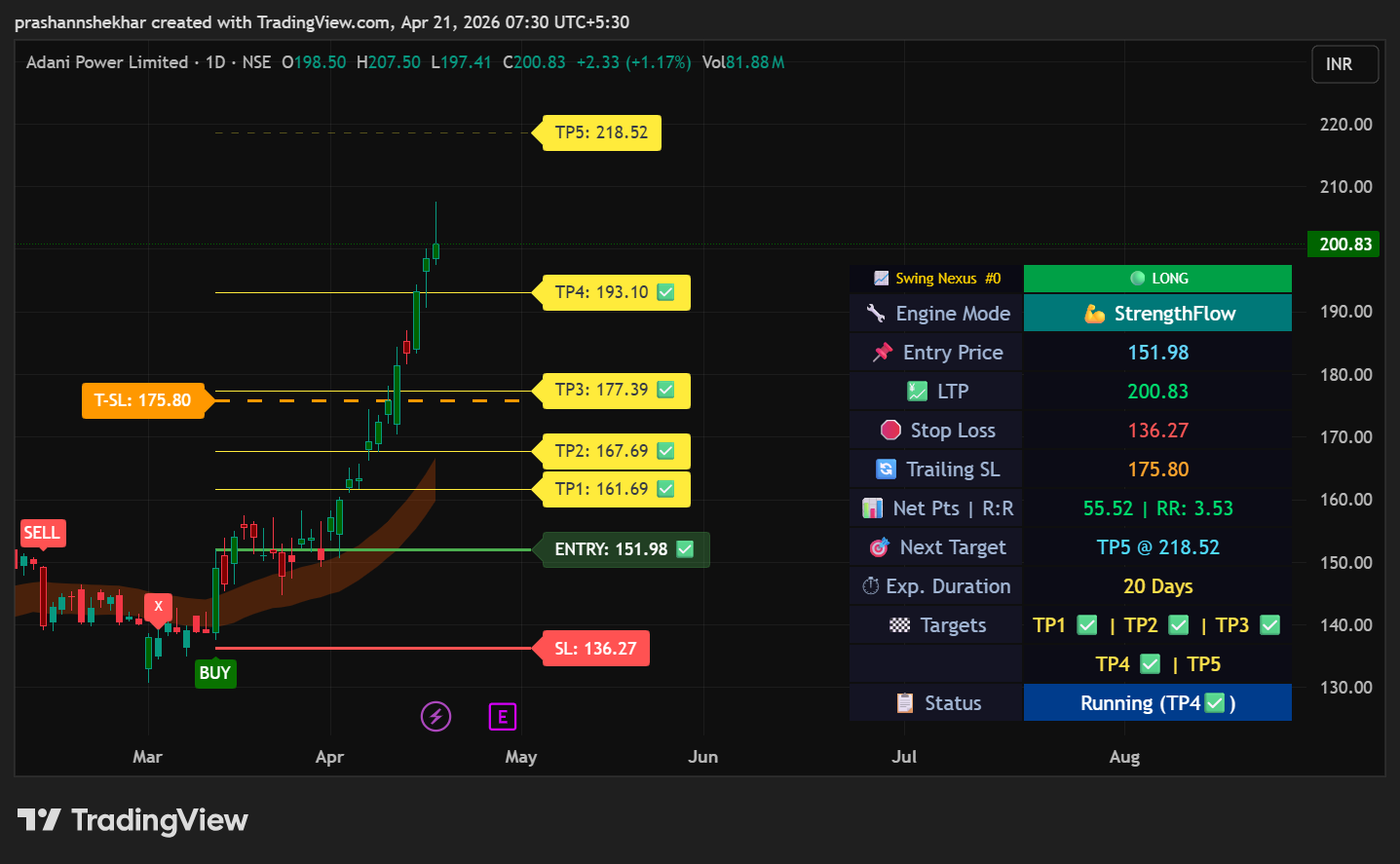Click the 55.52 | RR: 3.53 value
Viewport: 1400px width, 864px height.
[1158, 507]
